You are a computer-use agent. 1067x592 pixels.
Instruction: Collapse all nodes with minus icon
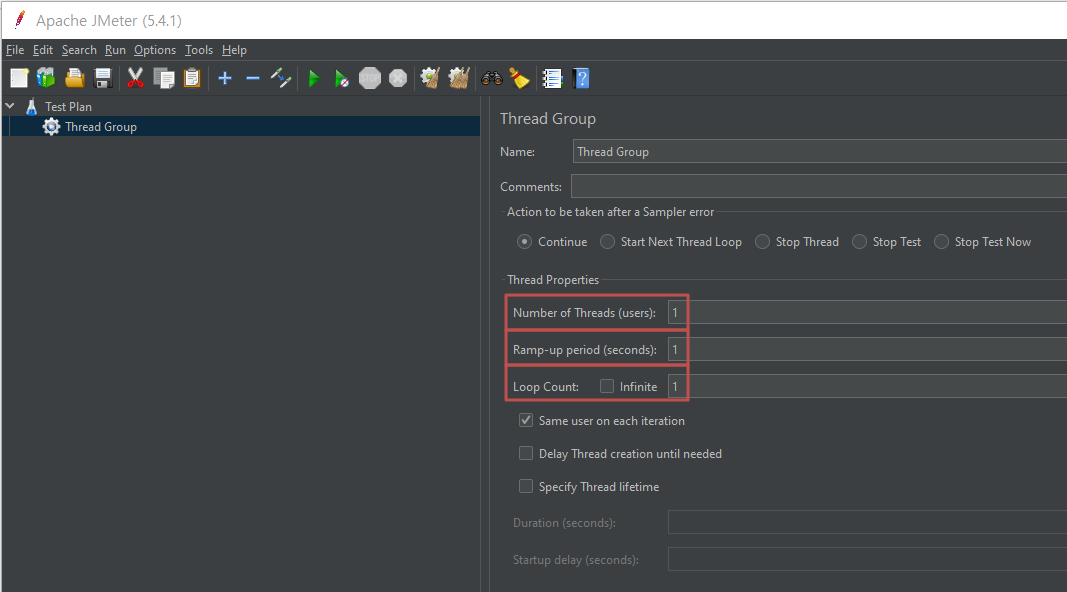[253, 78]
